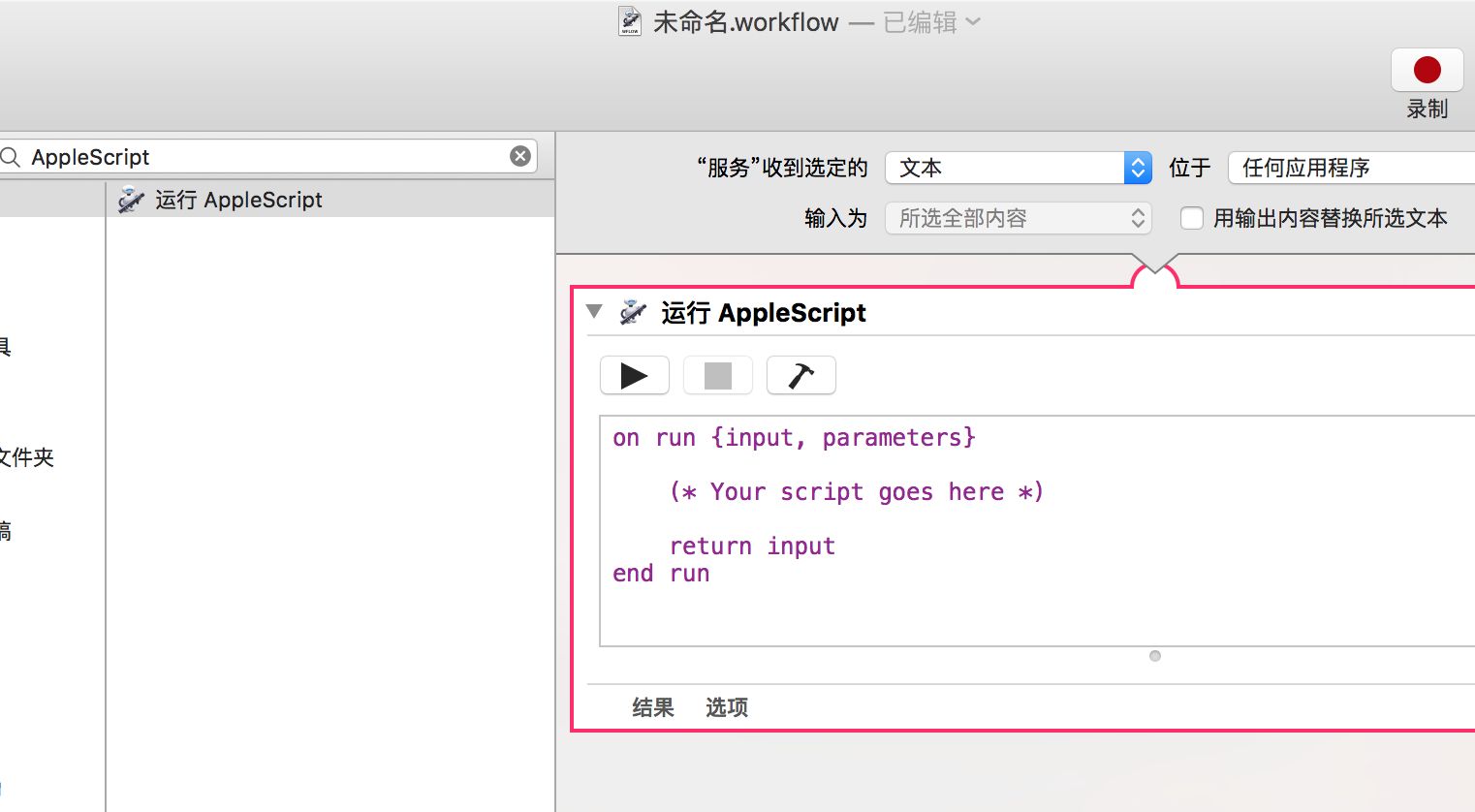The height and width of the screenshot is (812, 1475).
Task: Run the AppleScript with play button
Action: (x=634, y=376)
